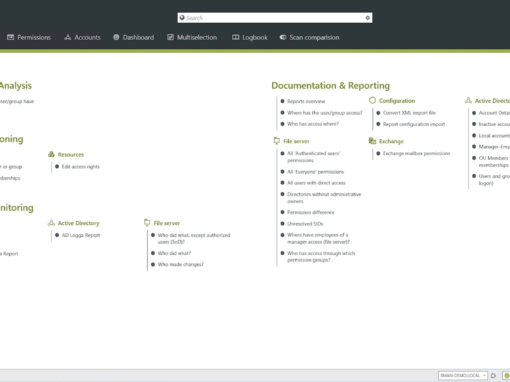Image resolution: width=510 pixels, height=382 pixels.
Task: Click the Configuration heading
Action: pos(397,101)
